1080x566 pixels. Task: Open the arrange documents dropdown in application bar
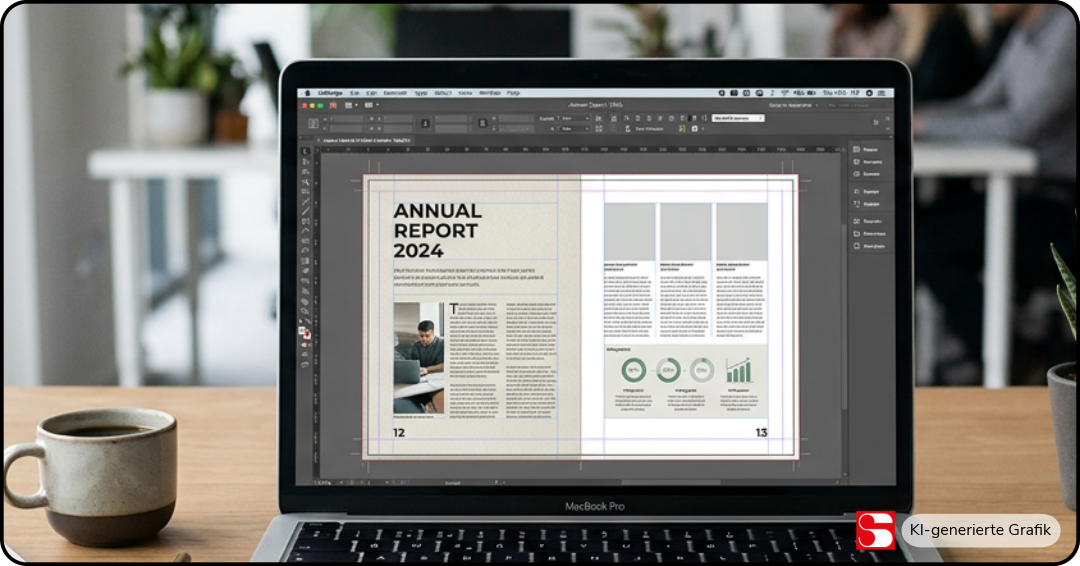click(x=371, y=105)
